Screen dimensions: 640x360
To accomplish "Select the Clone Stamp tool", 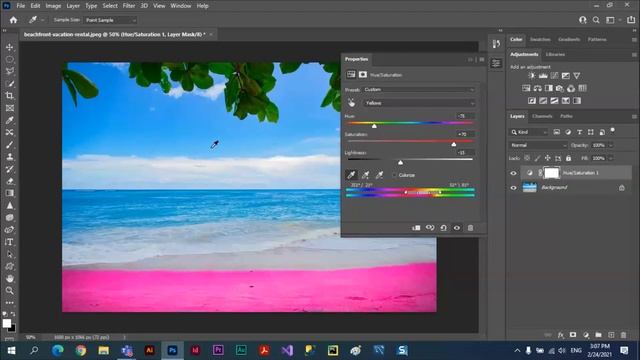I will (x=9, y=157).
